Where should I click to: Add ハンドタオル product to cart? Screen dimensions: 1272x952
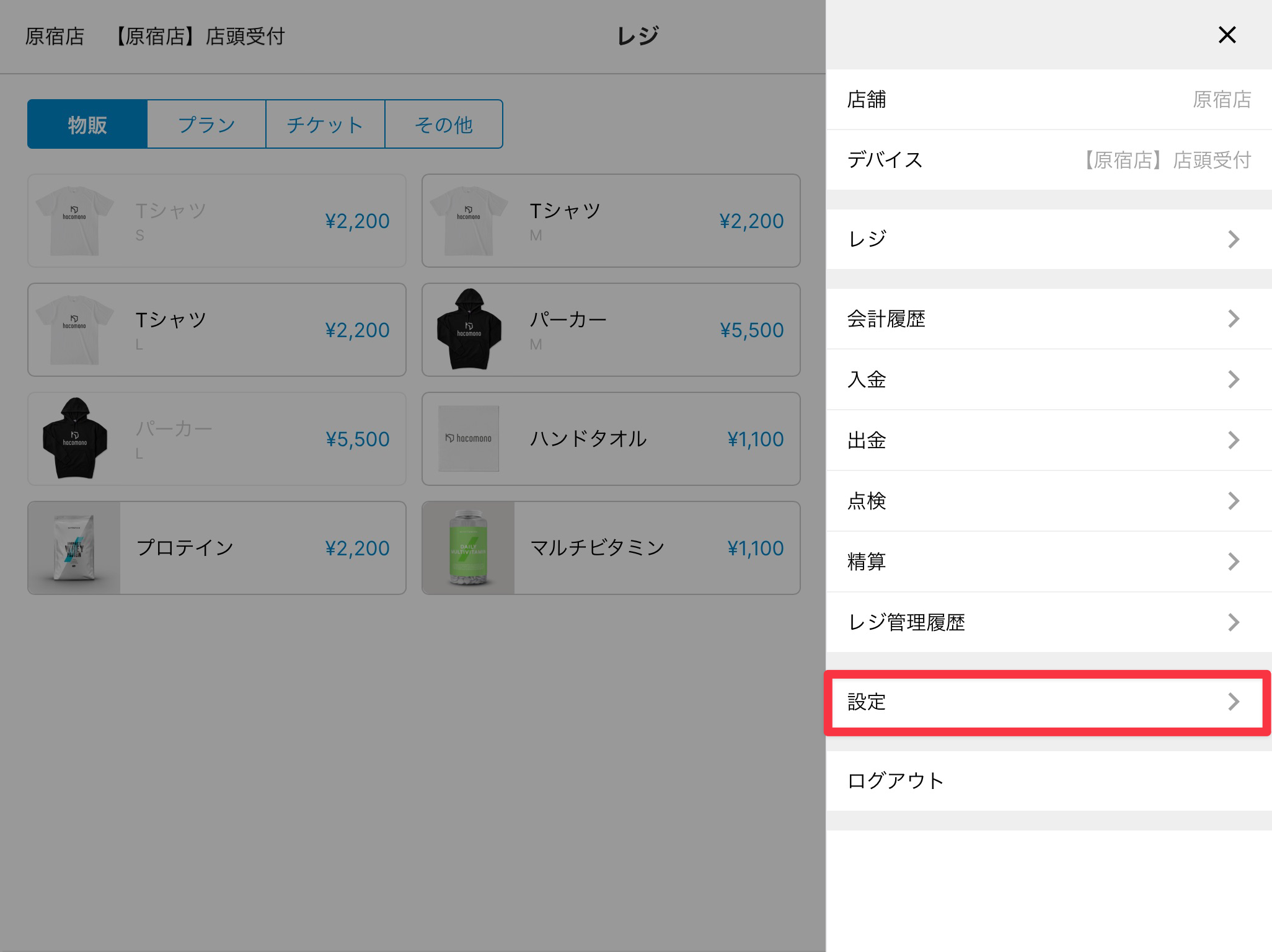pos(611,439)
